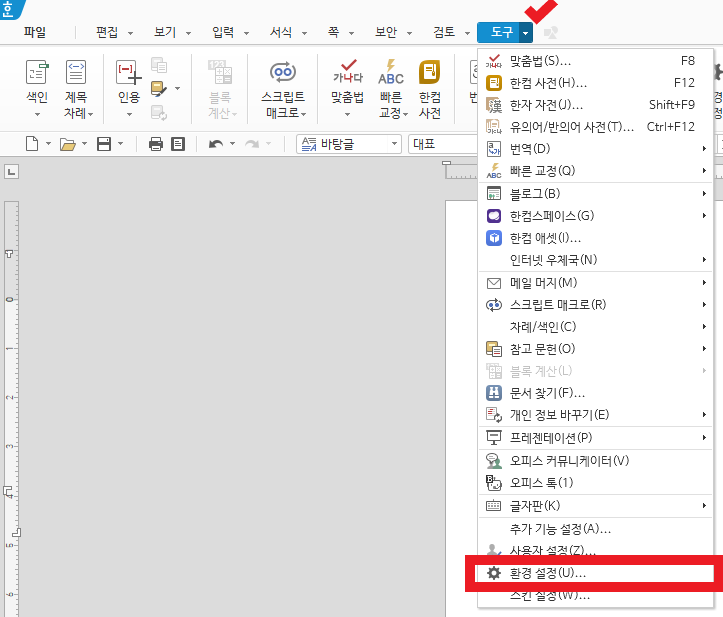This screenshot has width=723, height=617.
Task: Click the 대표 font language box
Action: click(443, 144)
